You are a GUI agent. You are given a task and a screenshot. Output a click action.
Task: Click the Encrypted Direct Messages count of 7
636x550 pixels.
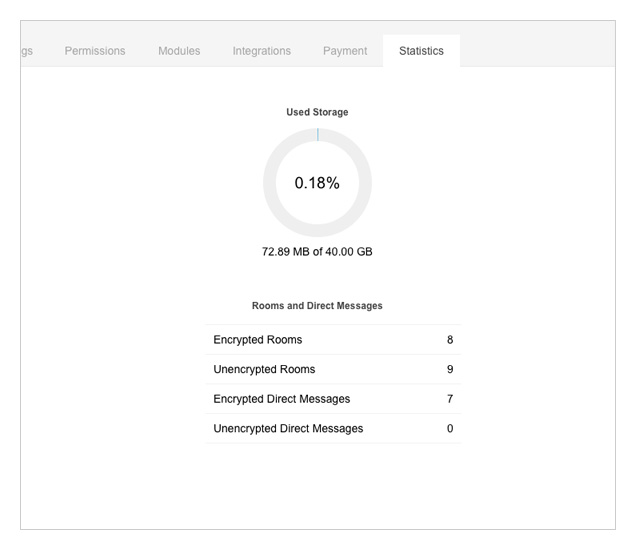(450, 399)
